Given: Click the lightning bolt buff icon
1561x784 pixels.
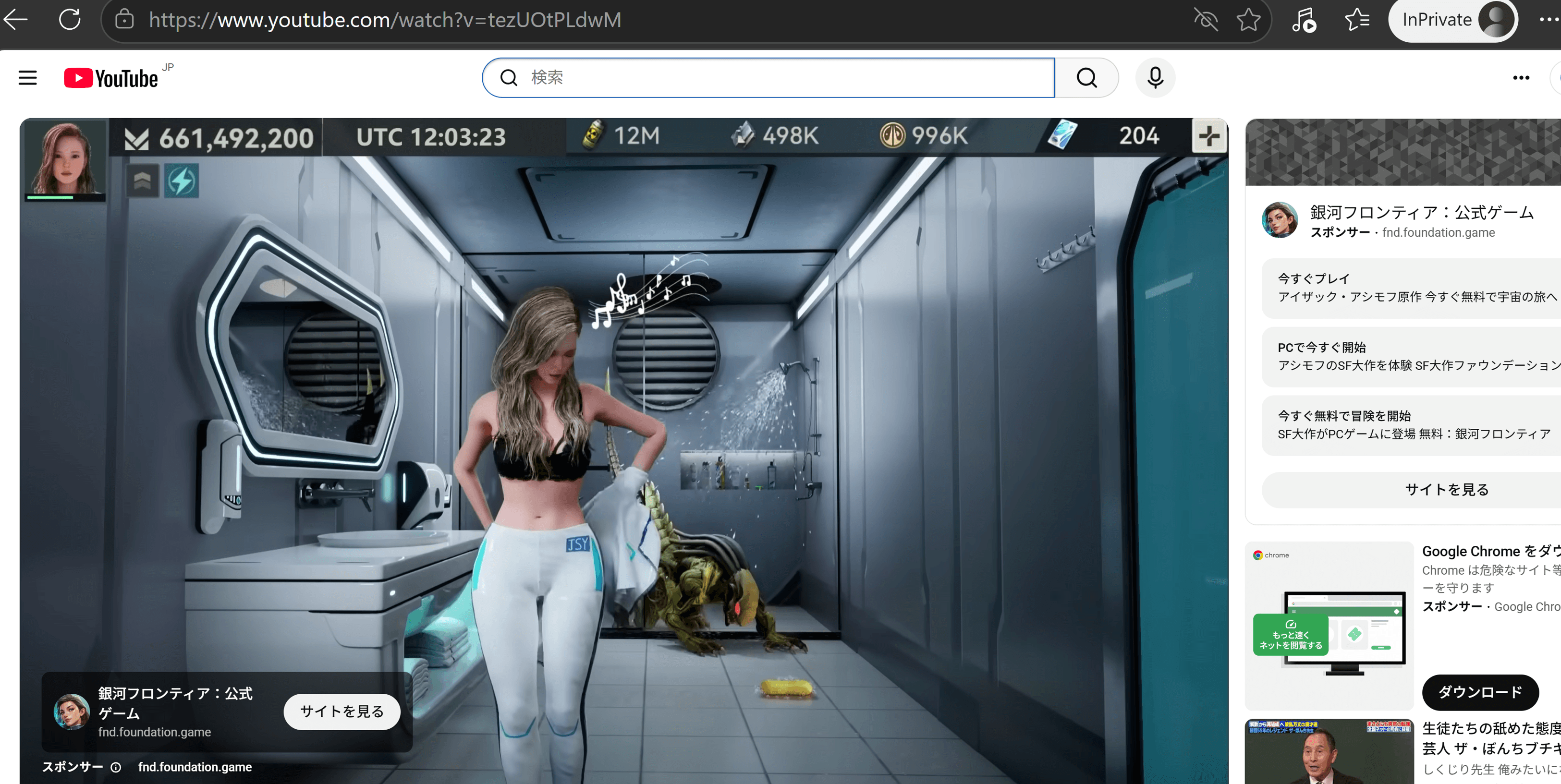Looking at the screenshot, I should click(181, 181).
